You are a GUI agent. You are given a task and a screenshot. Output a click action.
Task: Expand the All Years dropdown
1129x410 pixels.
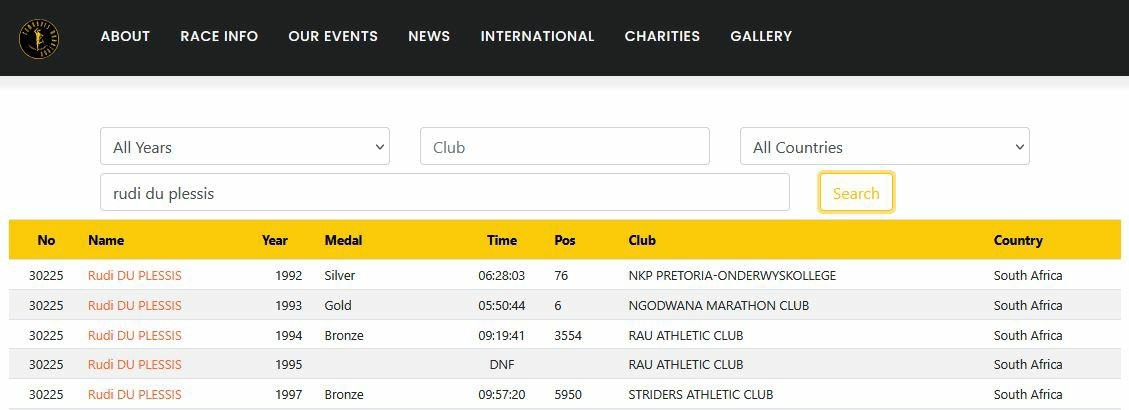click(x=245, y=147)
